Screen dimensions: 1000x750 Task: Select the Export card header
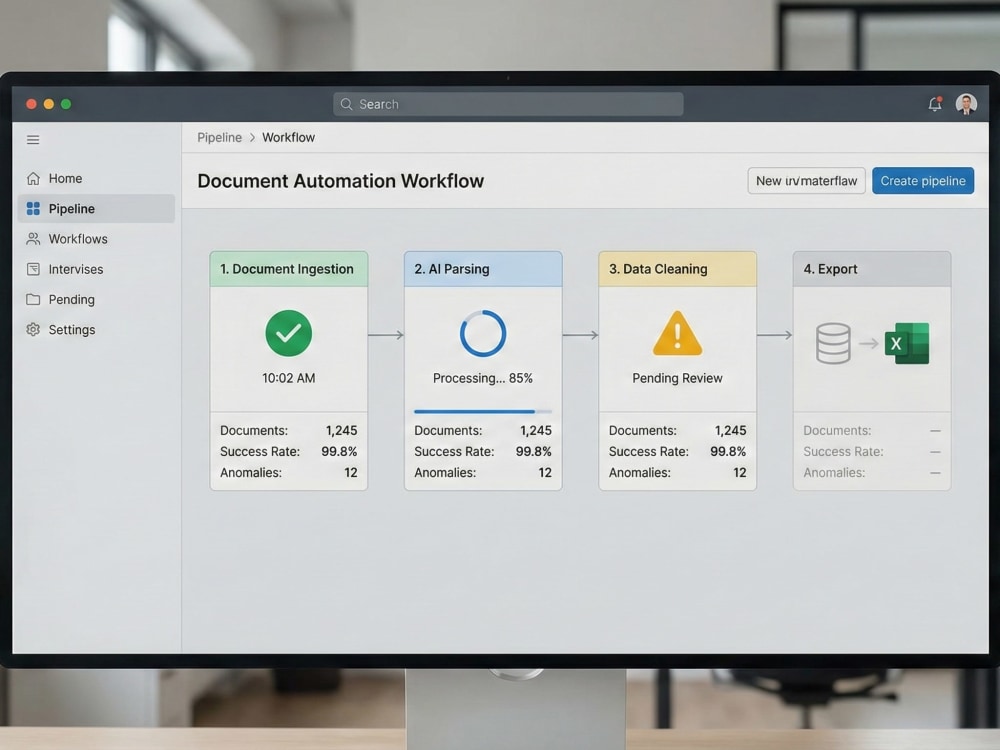tap(872, 269)
